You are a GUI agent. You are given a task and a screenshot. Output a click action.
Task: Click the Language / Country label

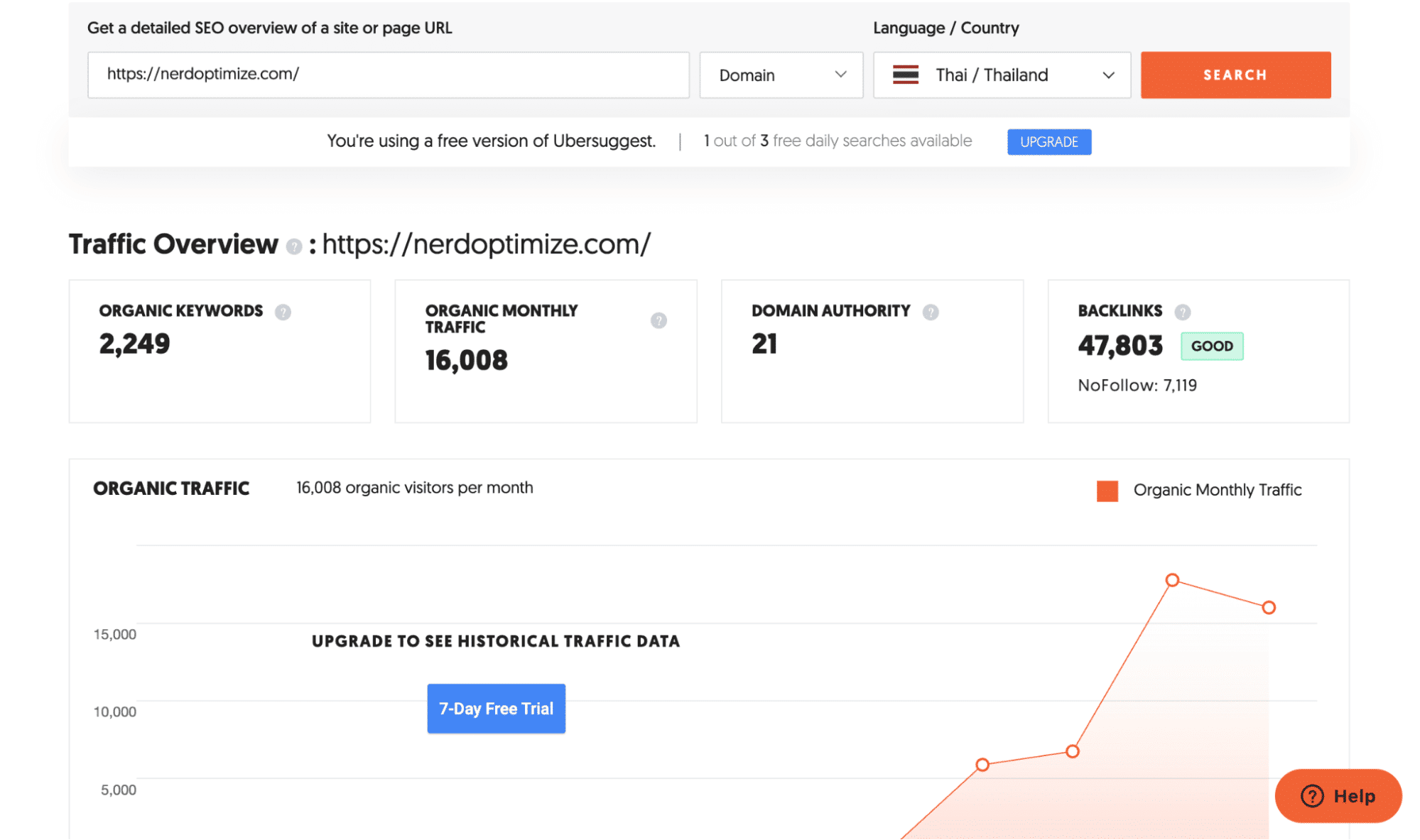pos(946,28)
